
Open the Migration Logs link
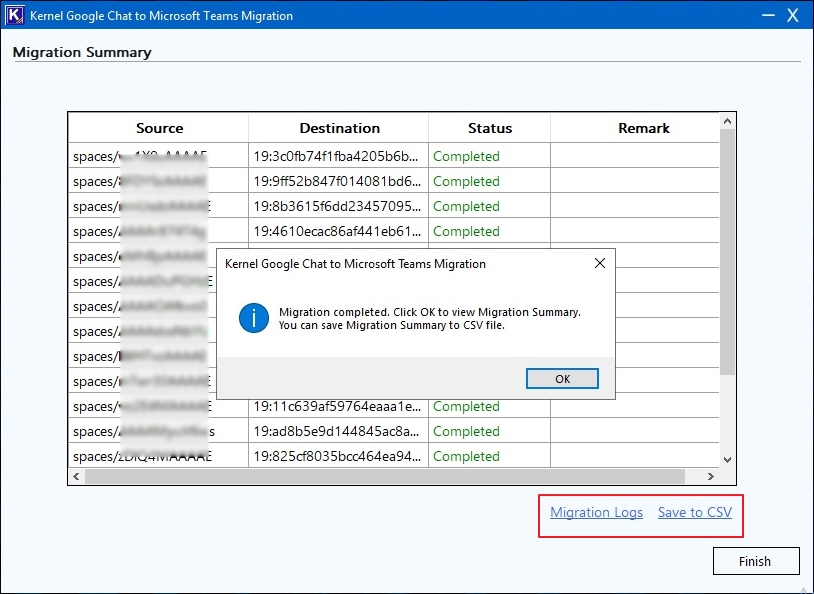pos(596,512)
